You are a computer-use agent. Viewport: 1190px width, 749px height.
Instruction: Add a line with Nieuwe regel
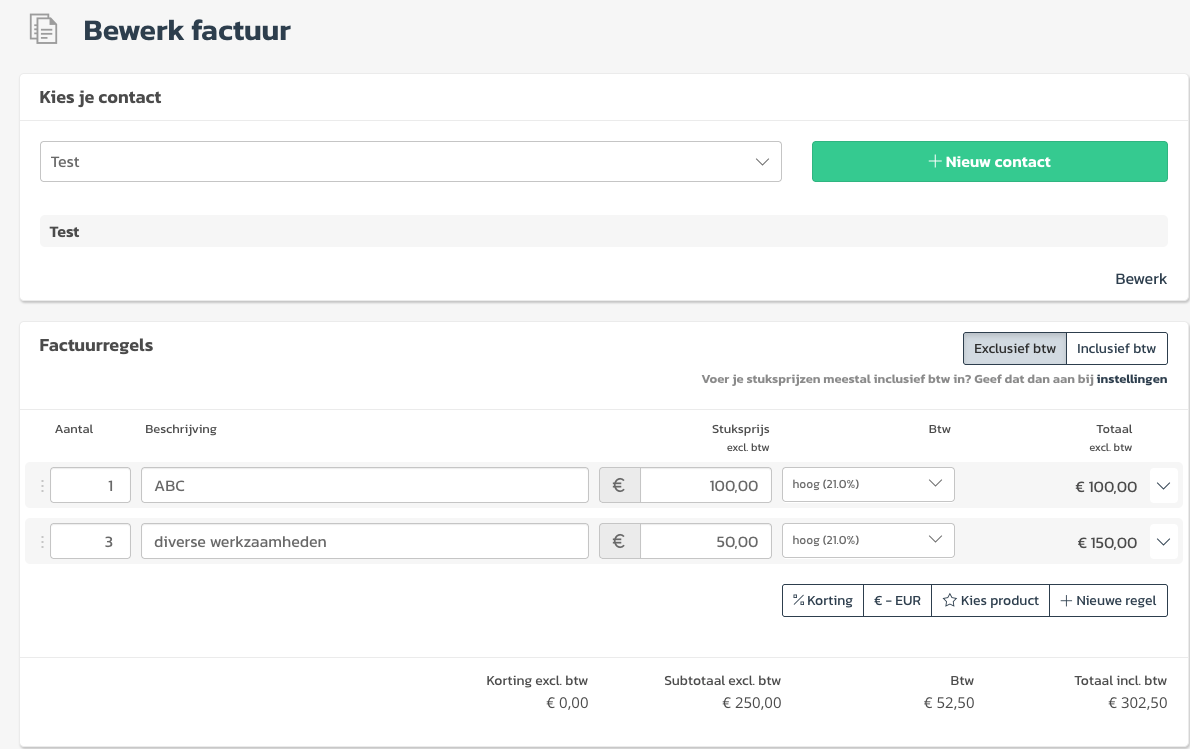tap(1108, 601)
